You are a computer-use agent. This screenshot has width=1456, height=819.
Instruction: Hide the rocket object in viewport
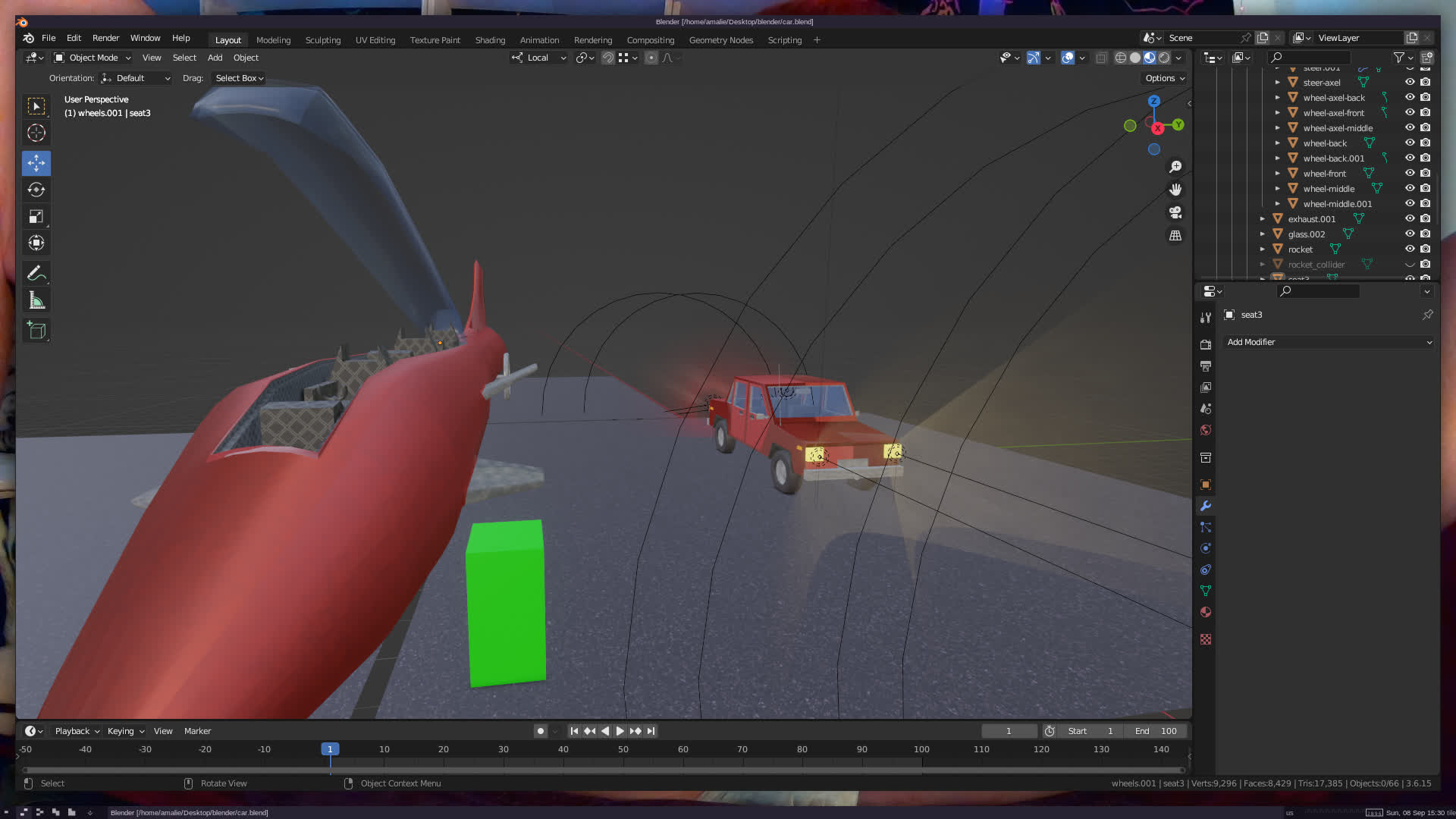1410,249
